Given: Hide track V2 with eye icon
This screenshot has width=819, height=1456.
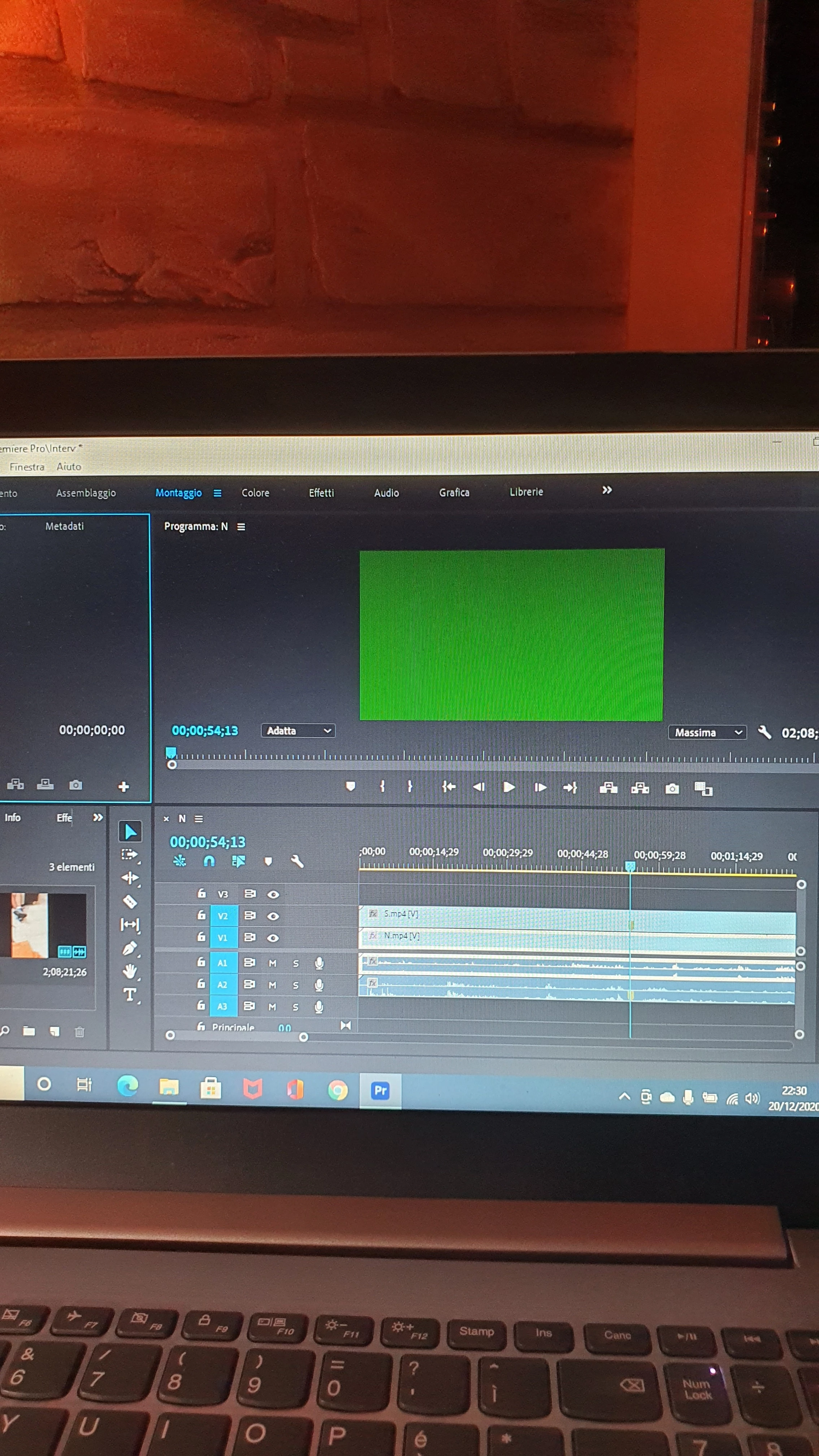Looking at the screenshot, I should coord(273,916).
